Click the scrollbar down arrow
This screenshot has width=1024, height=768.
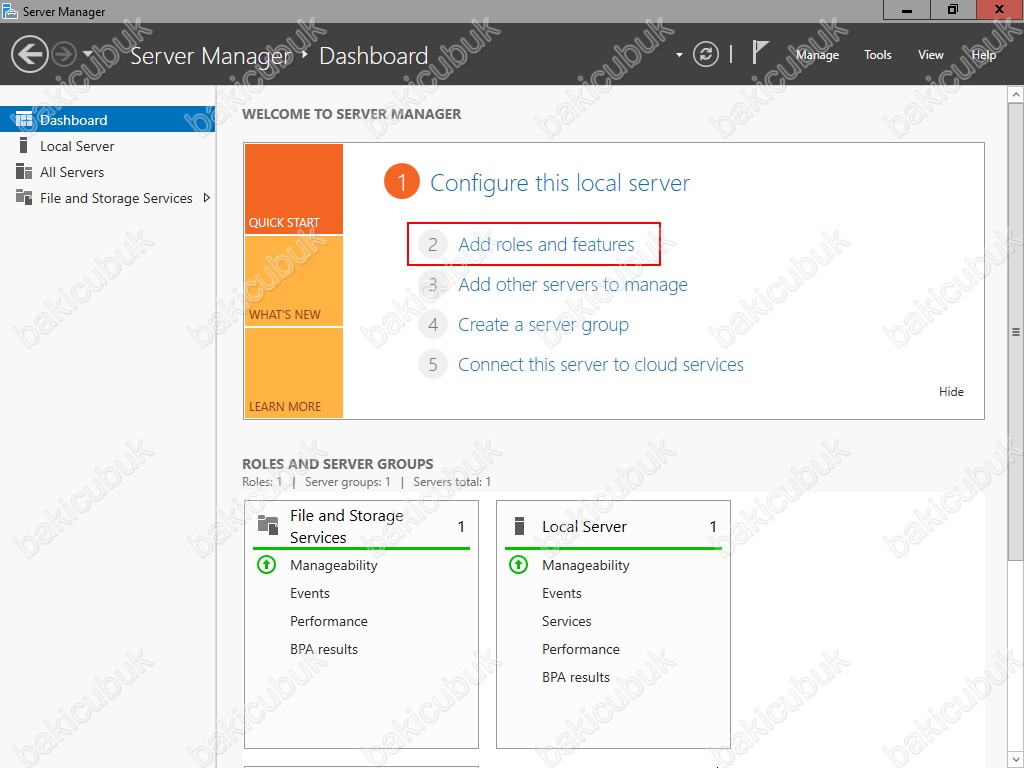1016,761
